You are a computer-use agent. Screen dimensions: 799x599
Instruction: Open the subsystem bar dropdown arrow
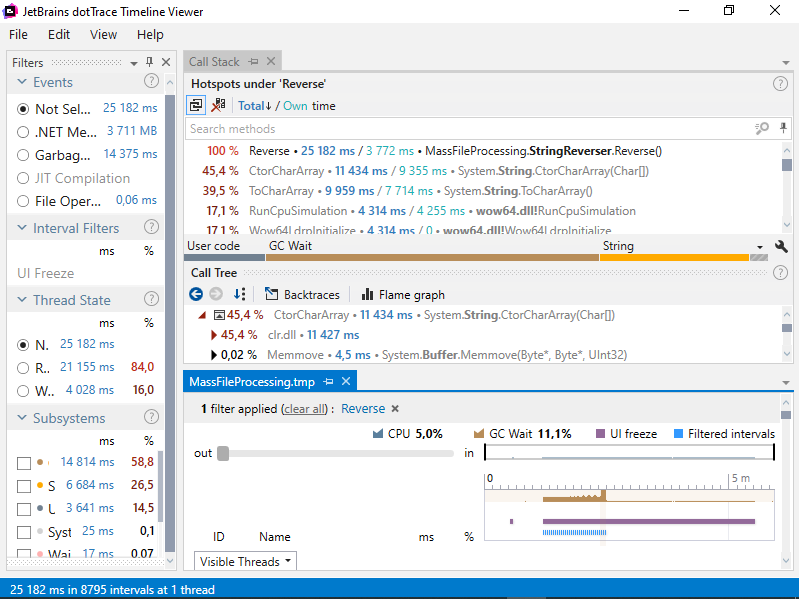(760, 247)
